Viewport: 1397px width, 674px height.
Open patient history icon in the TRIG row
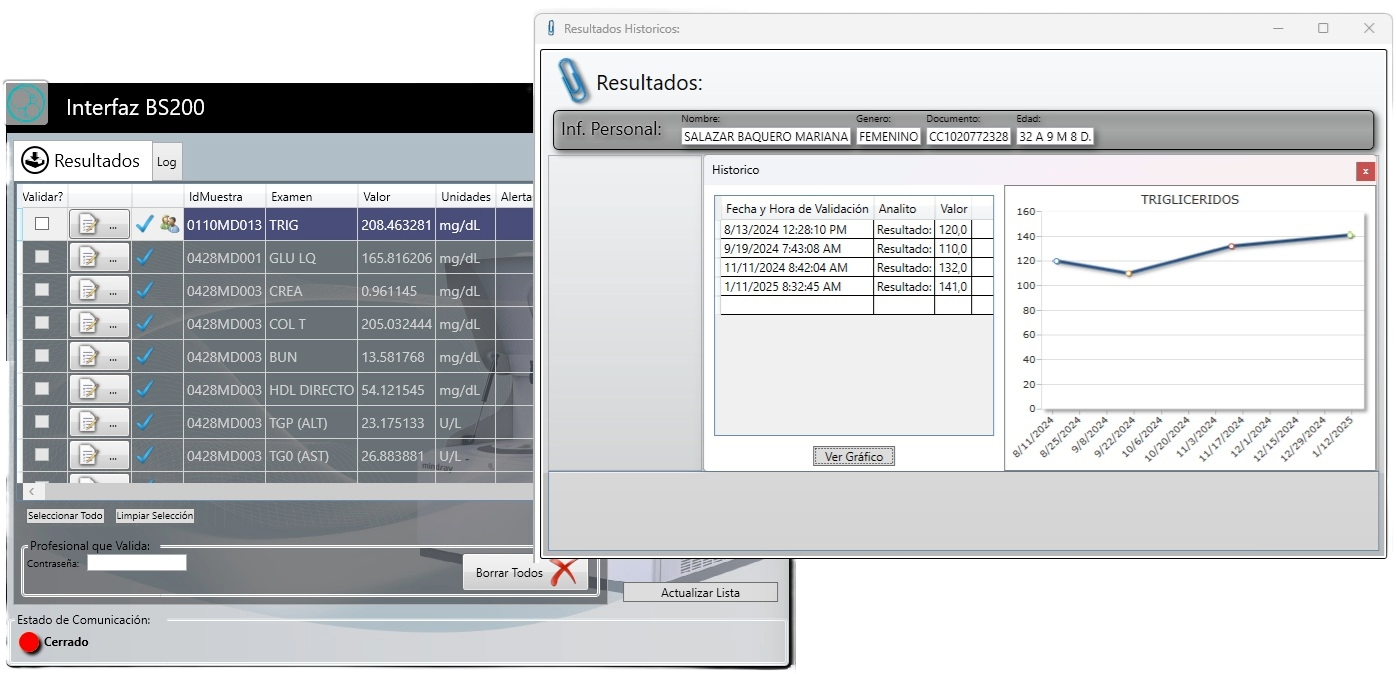pos(170,224)
